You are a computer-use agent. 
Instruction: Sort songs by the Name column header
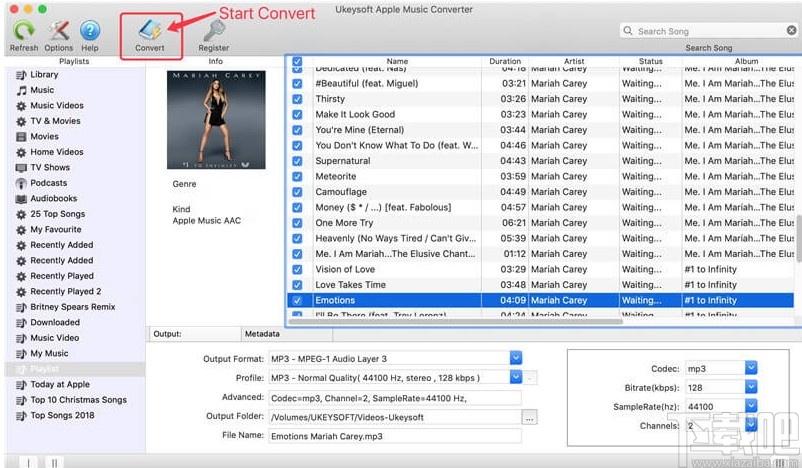point(397,61)
